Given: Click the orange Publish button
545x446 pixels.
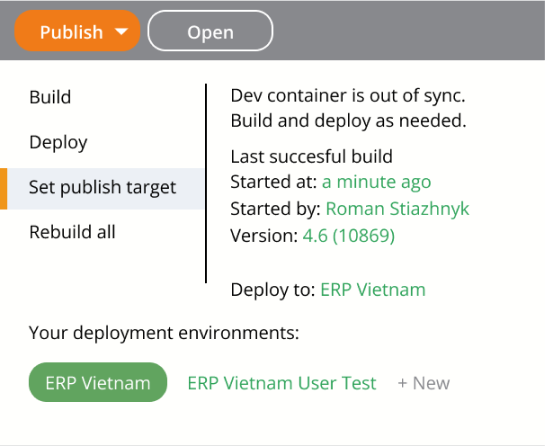Looking at the screenshot, I should tap(77, 31).
